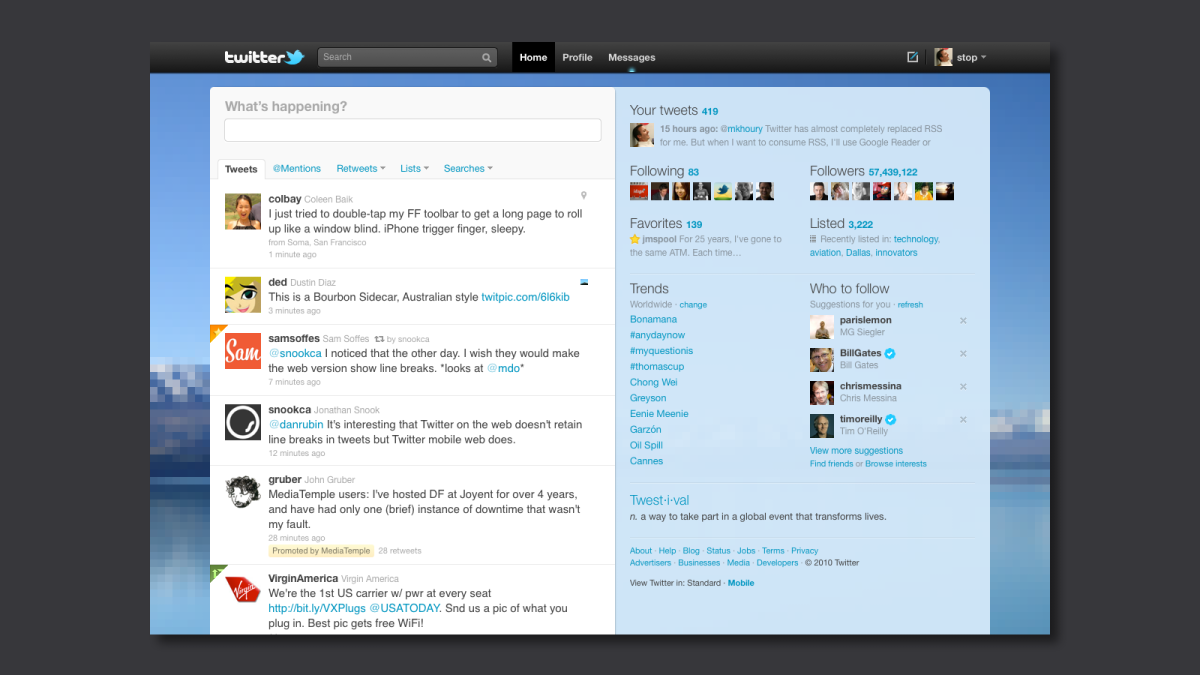Click the Find friends link
This screenshot has width=1200, height=675.
tap(832, 464)
